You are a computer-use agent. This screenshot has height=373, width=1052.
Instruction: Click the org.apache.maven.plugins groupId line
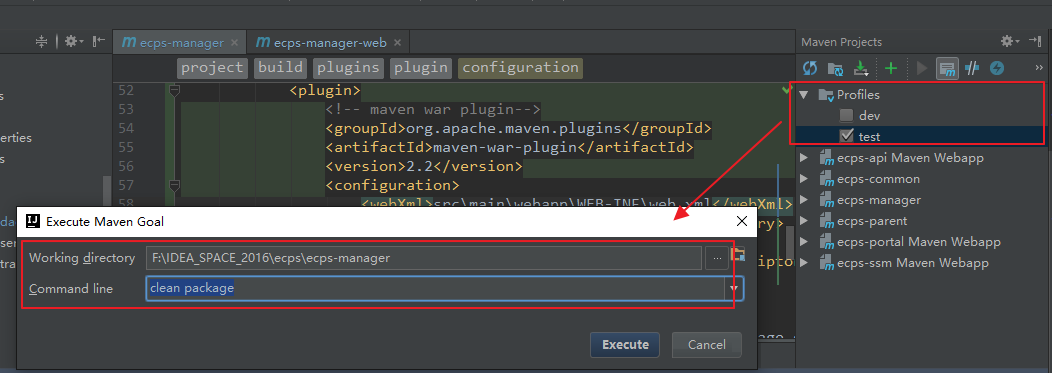pyautogui.click(x=518, y=128)
